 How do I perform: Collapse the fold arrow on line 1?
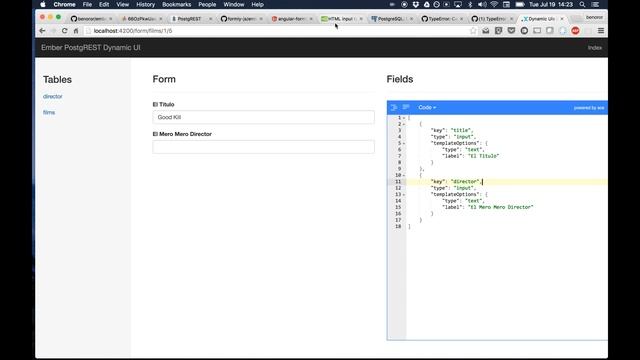(404, 118)
